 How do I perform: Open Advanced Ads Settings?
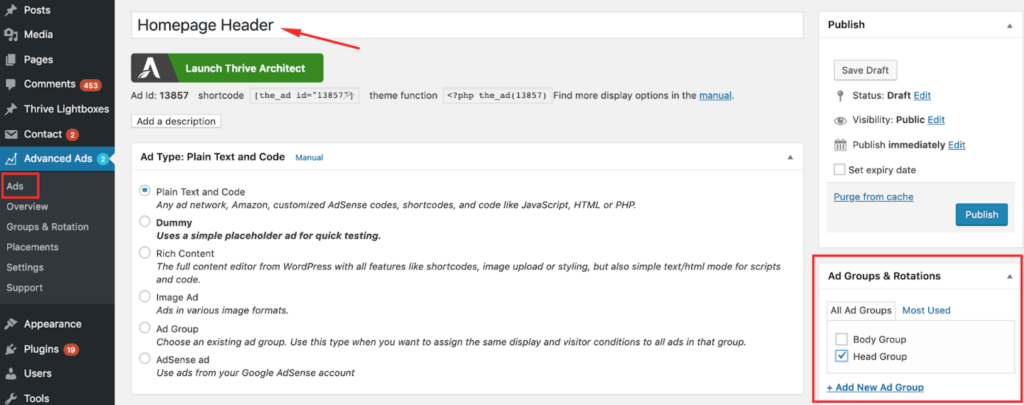(x=25, y=267)
